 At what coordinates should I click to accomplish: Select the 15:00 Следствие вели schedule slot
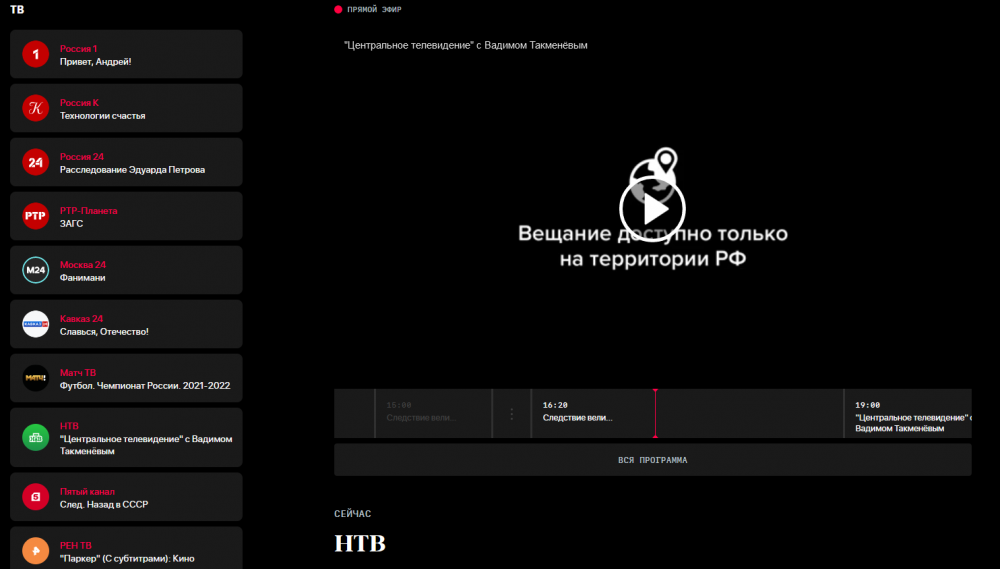[x=434, y=413]
